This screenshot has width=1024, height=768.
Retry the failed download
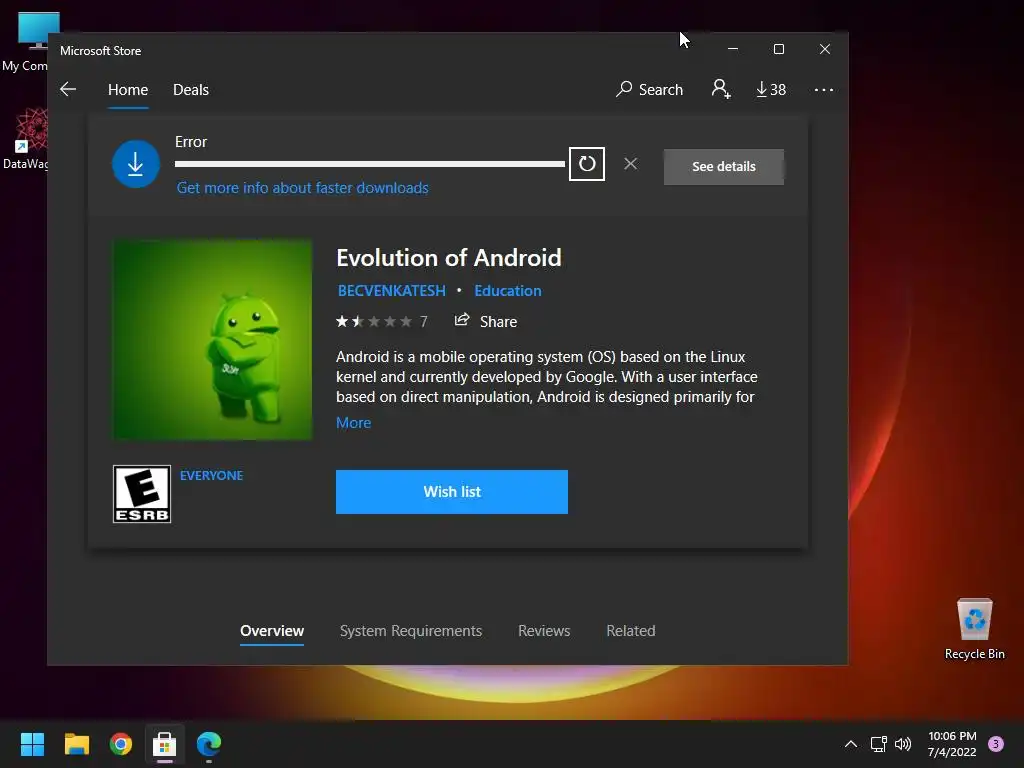[586, 163]
